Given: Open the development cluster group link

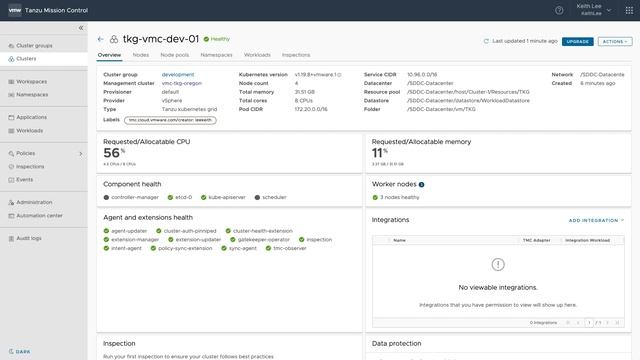Looking at the screenshot, I should click(178, 75).
